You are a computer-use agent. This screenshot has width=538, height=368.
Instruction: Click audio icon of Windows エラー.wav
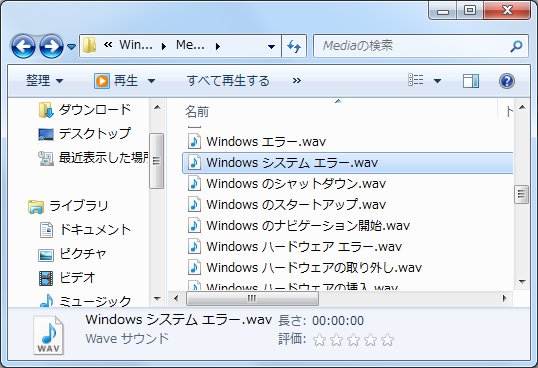pyautogui.click(x=194, y=142)
